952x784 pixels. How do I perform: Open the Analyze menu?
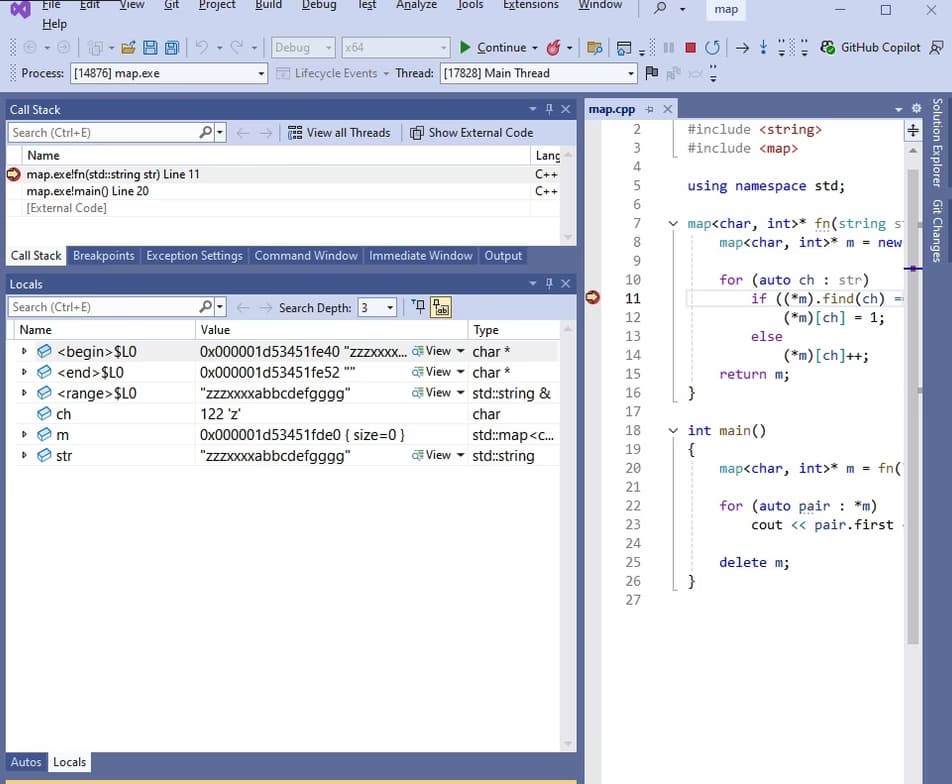[x=416, y=5]
